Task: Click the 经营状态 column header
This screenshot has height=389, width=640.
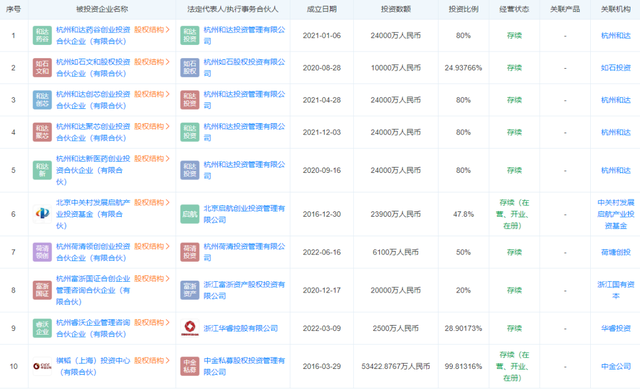Action: coord(514,9)
